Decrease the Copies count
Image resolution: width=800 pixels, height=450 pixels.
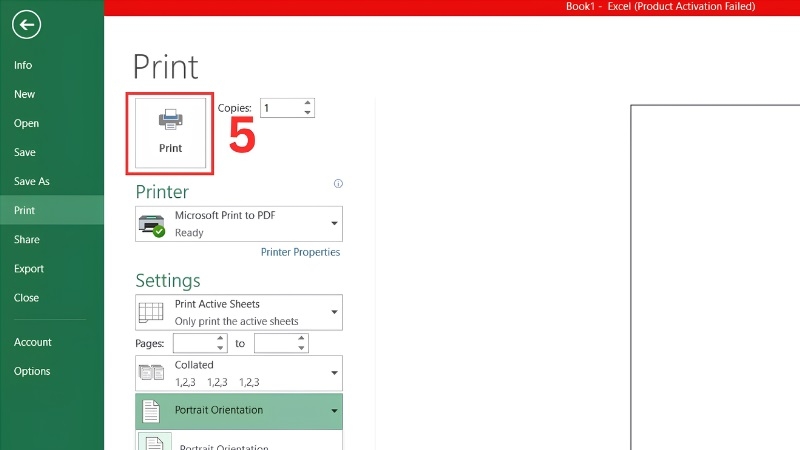coord(308,113)
